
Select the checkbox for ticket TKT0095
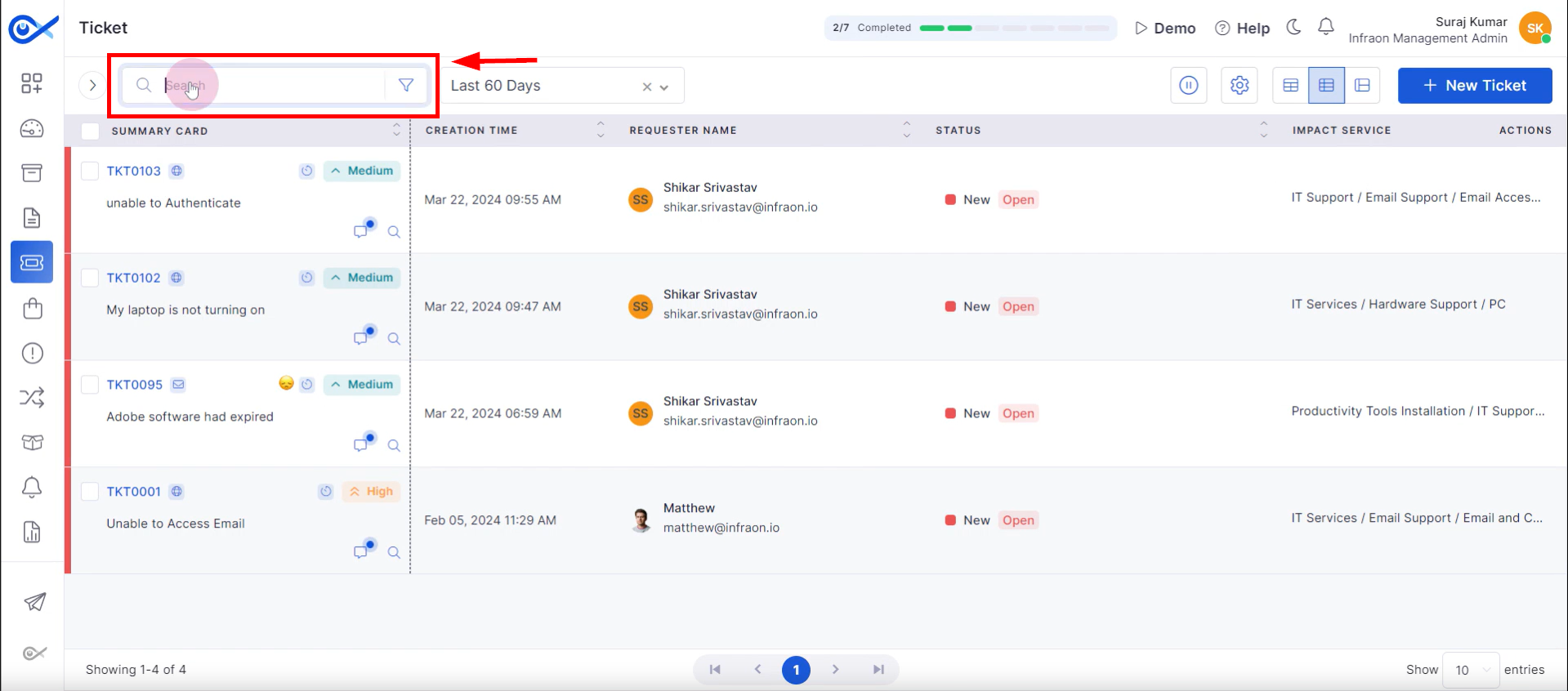[x=90, y=385]
